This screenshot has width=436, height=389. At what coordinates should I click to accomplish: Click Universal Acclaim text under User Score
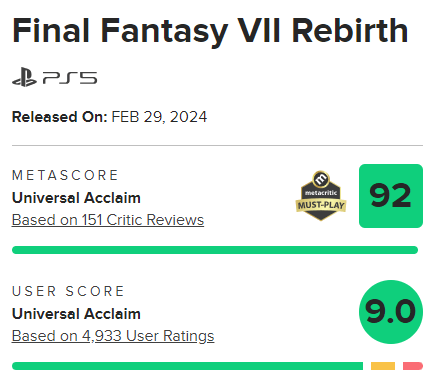point(76,314)
